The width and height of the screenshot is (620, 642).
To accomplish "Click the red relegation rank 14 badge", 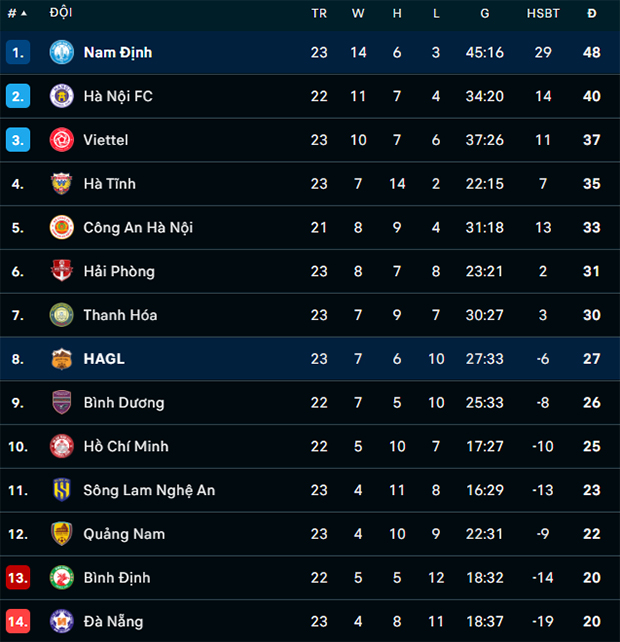I will pos(18,621).
